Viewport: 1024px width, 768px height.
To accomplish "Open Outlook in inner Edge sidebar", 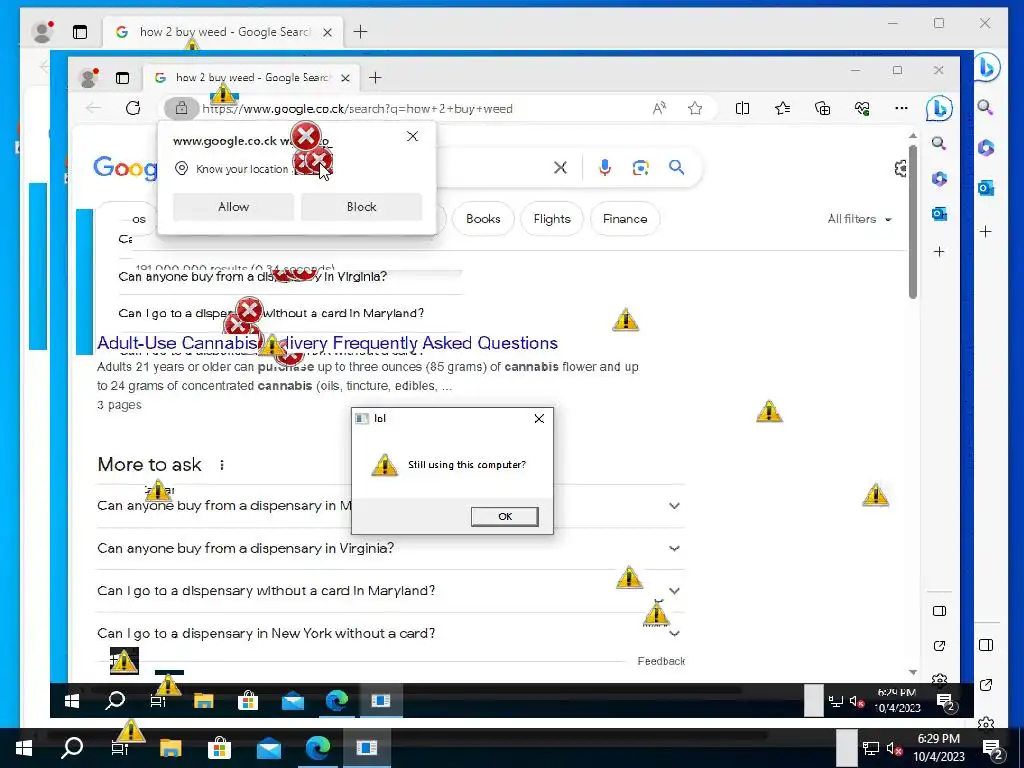I will click(x=939, y=214).
